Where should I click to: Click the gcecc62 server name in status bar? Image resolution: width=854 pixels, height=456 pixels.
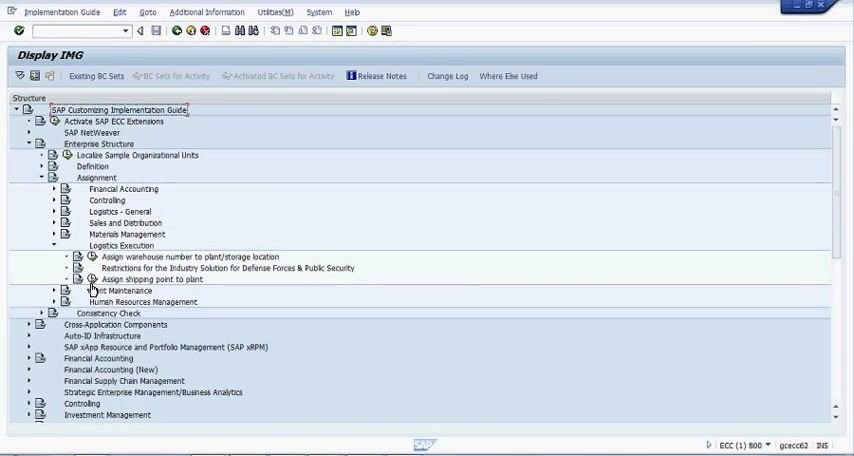[x=794, y=445]
